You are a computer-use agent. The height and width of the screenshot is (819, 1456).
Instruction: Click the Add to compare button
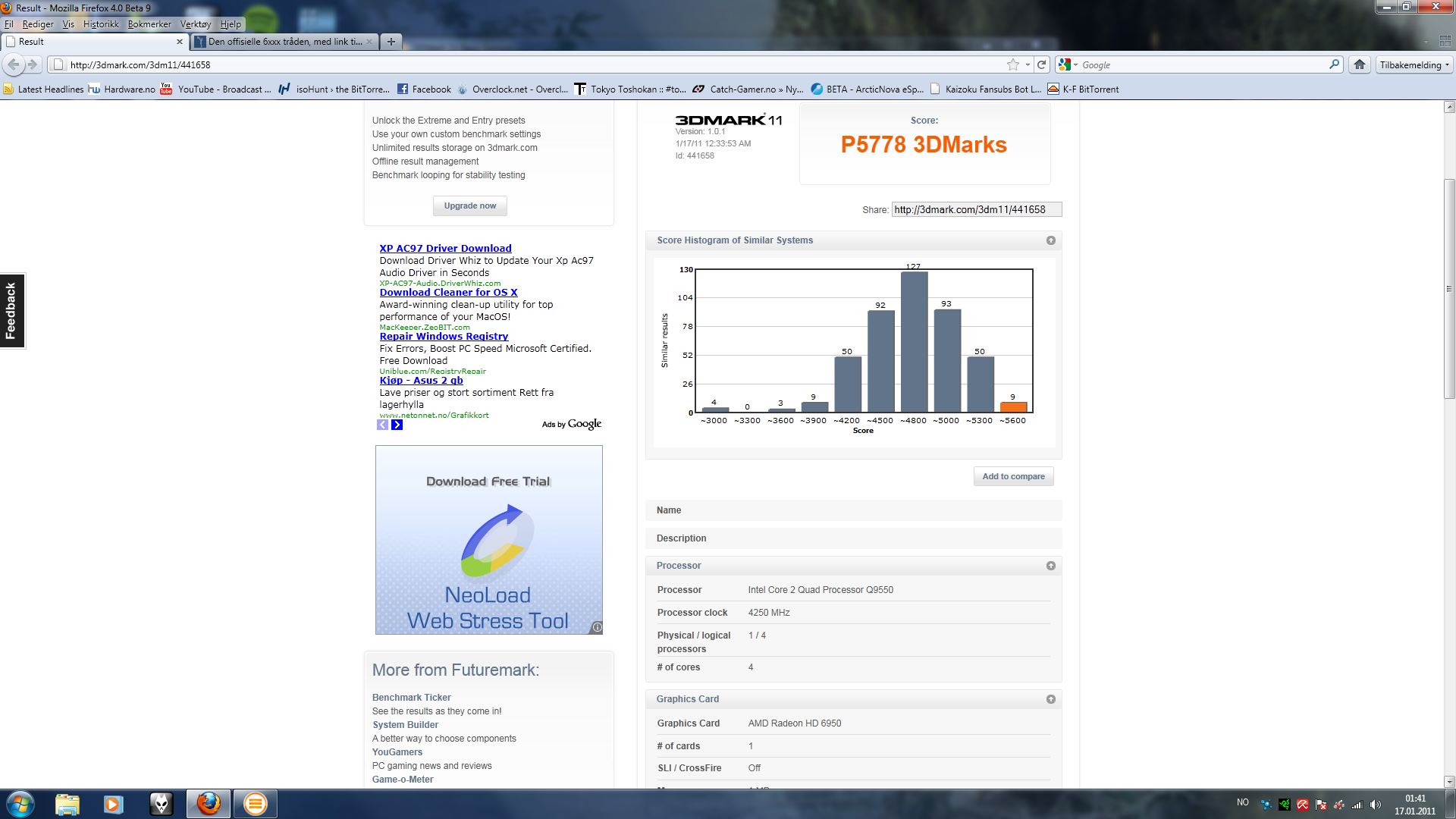(1013, 476)
